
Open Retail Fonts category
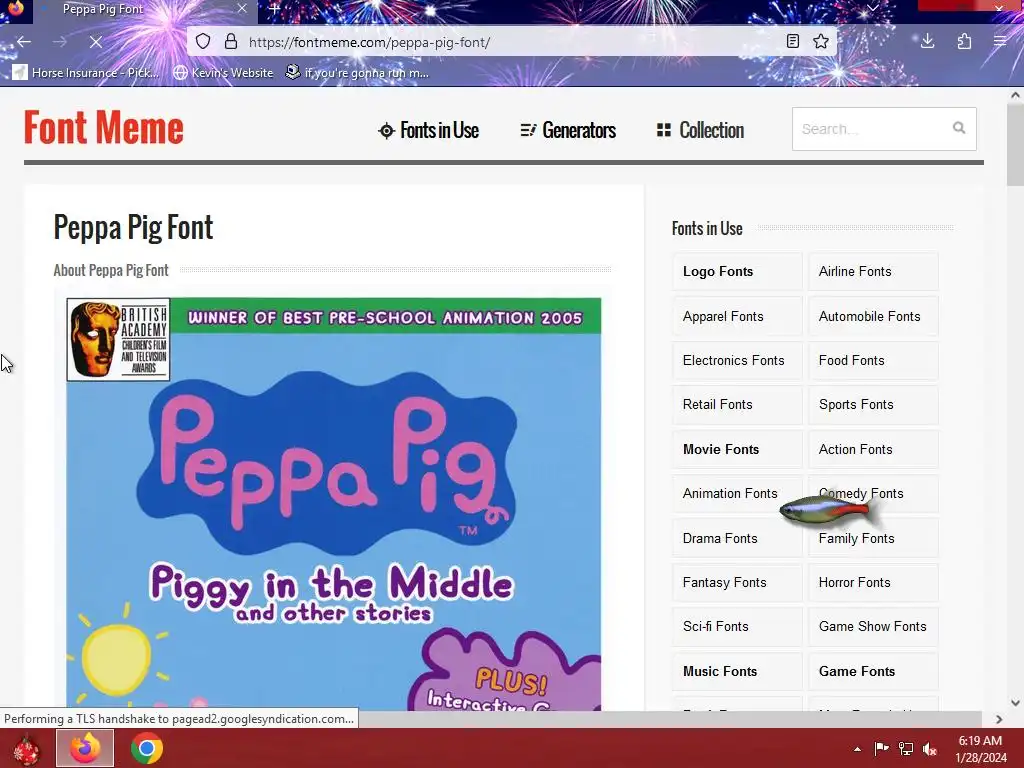737,404
